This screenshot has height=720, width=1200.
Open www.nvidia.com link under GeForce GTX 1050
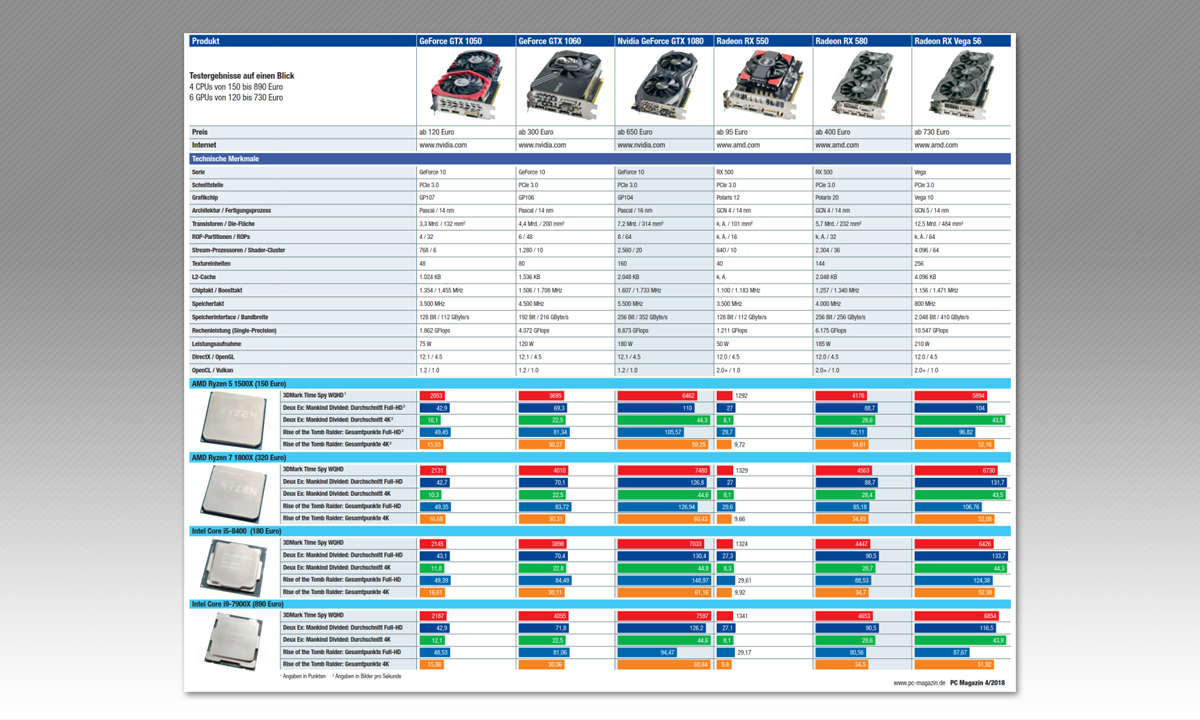pyautogui.click(x=443, y=145)
